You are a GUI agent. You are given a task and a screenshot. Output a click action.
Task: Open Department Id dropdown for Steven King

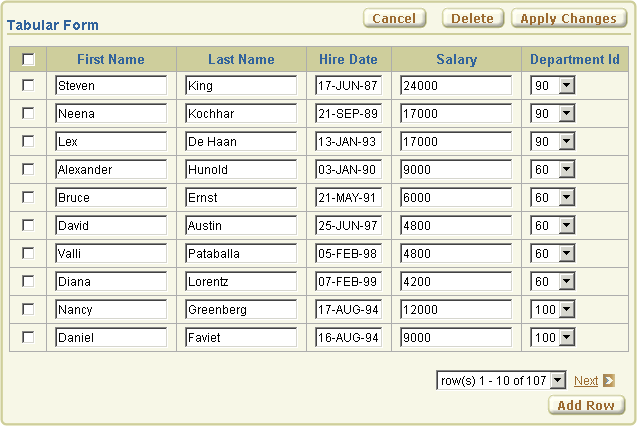coord(552,85)
